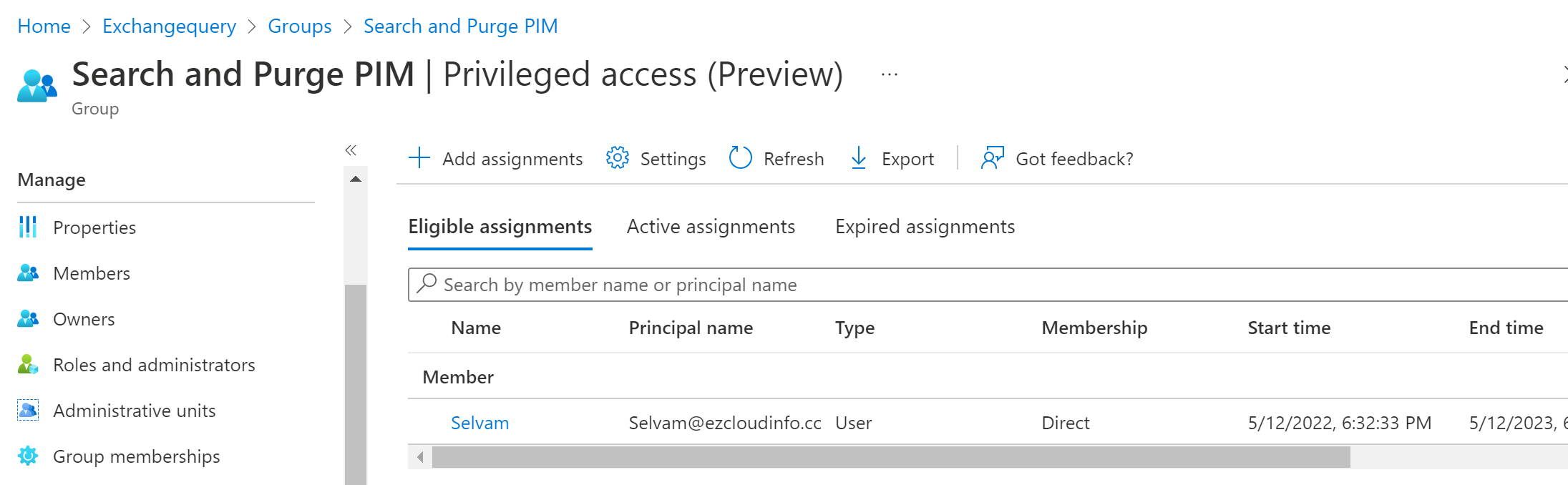
Task: Click the sidebar scroll up arrow
Action: (x=356, y=179)
